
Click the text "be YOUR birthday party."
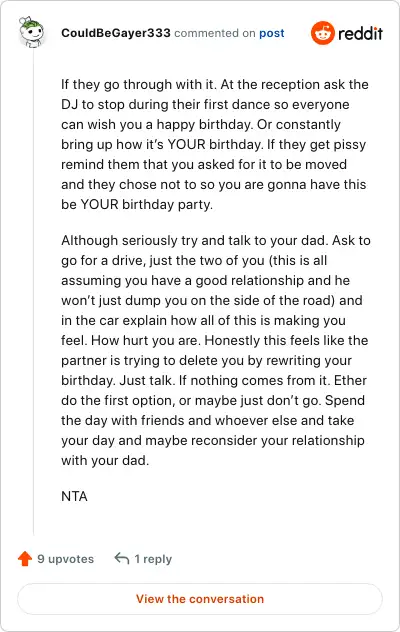pyautogui.click(x=137, y=205)
